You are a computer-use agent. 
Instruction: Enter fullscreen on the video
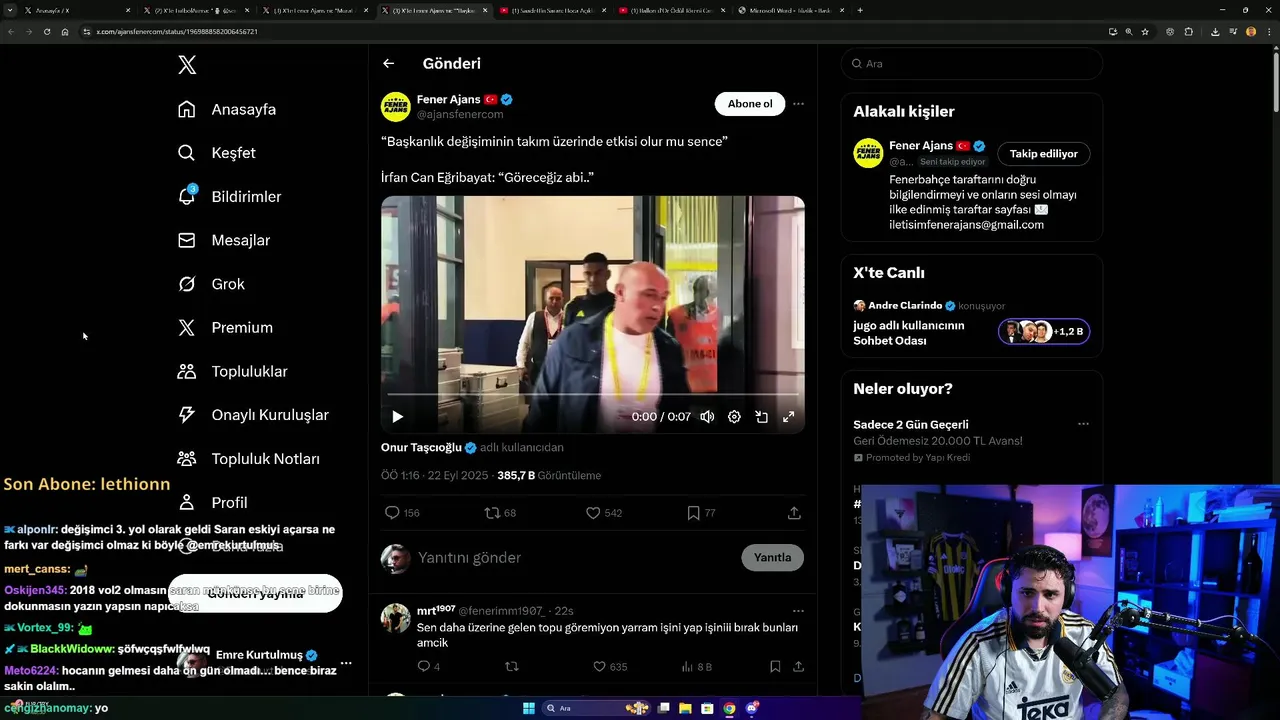(788, 417)
